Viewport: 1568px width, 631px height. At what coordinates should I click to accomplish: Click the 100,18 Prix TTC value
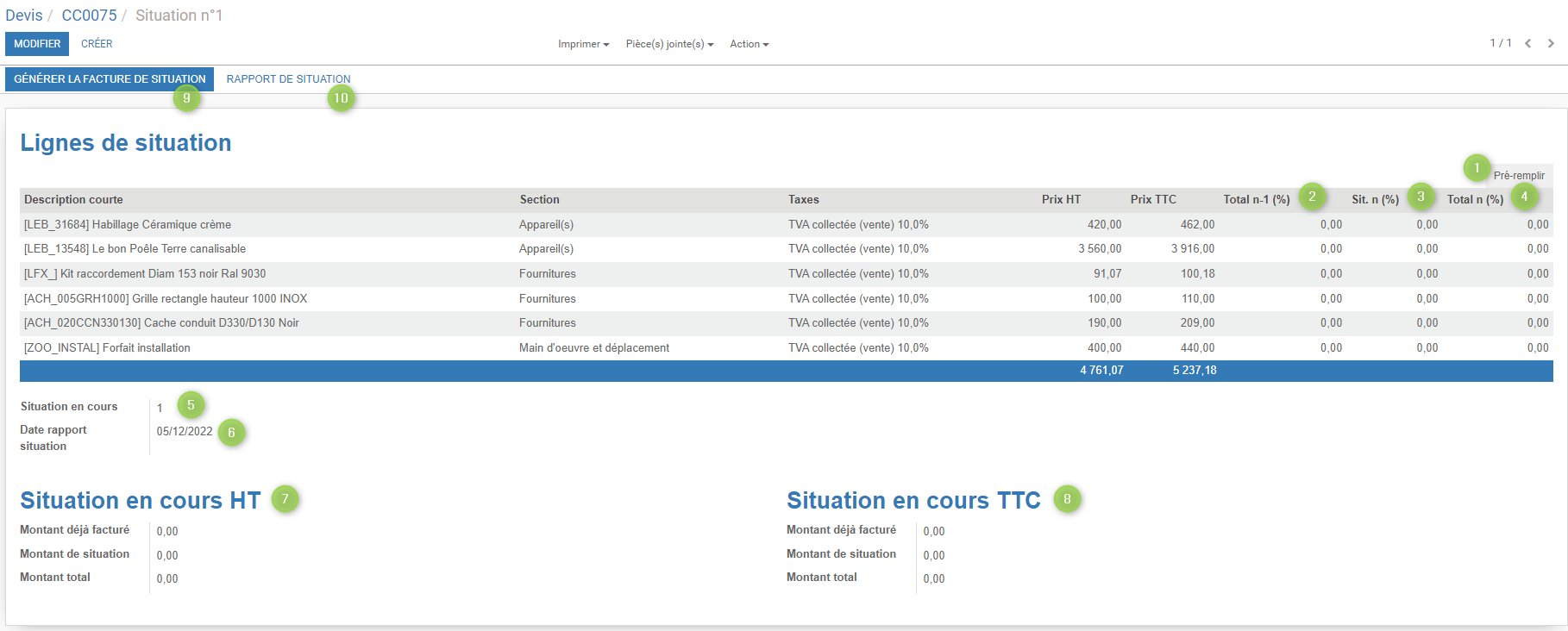point(1197,274)
